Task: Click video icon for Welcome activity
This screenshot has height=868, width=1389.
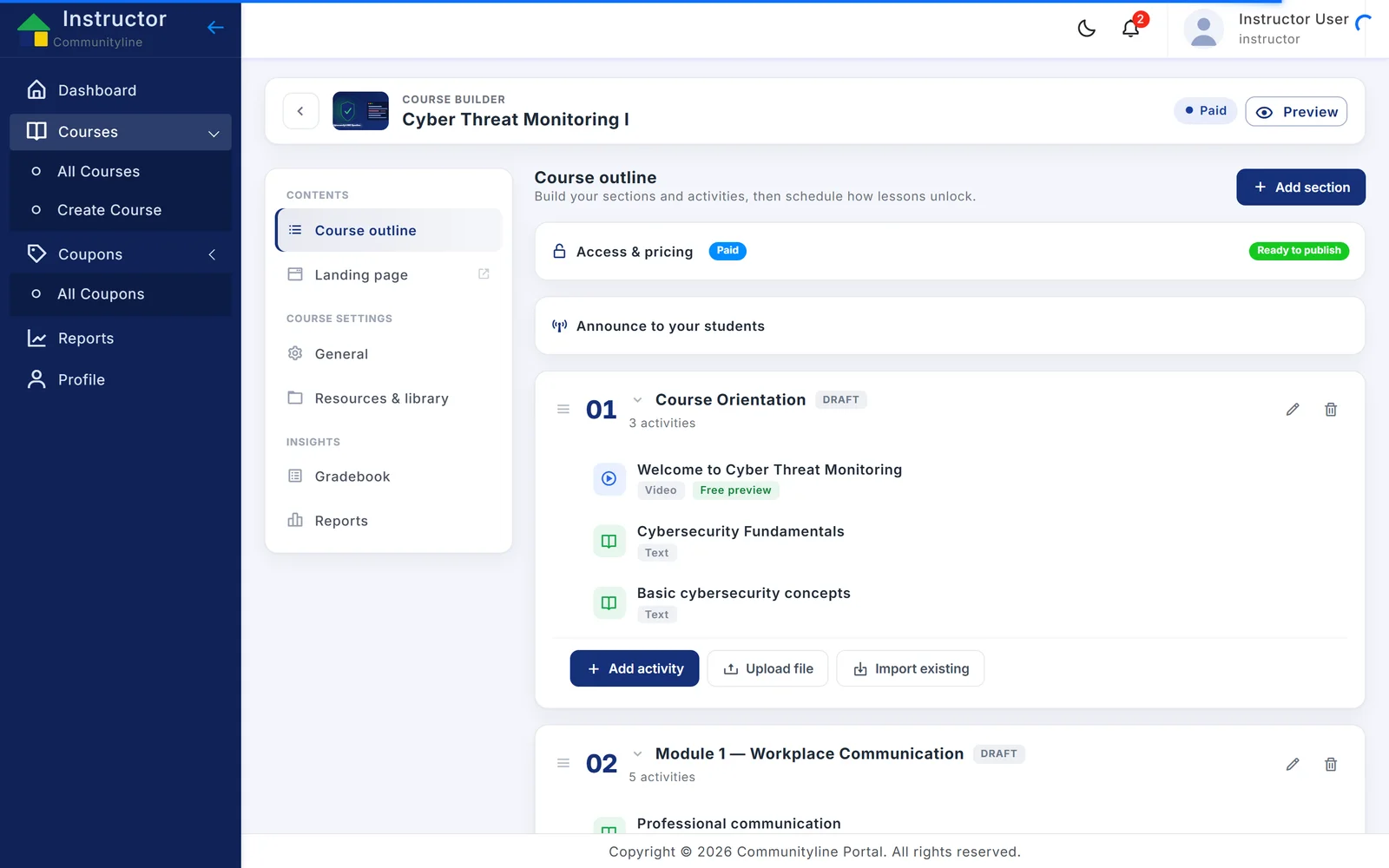Action: (x=609, y=478)
